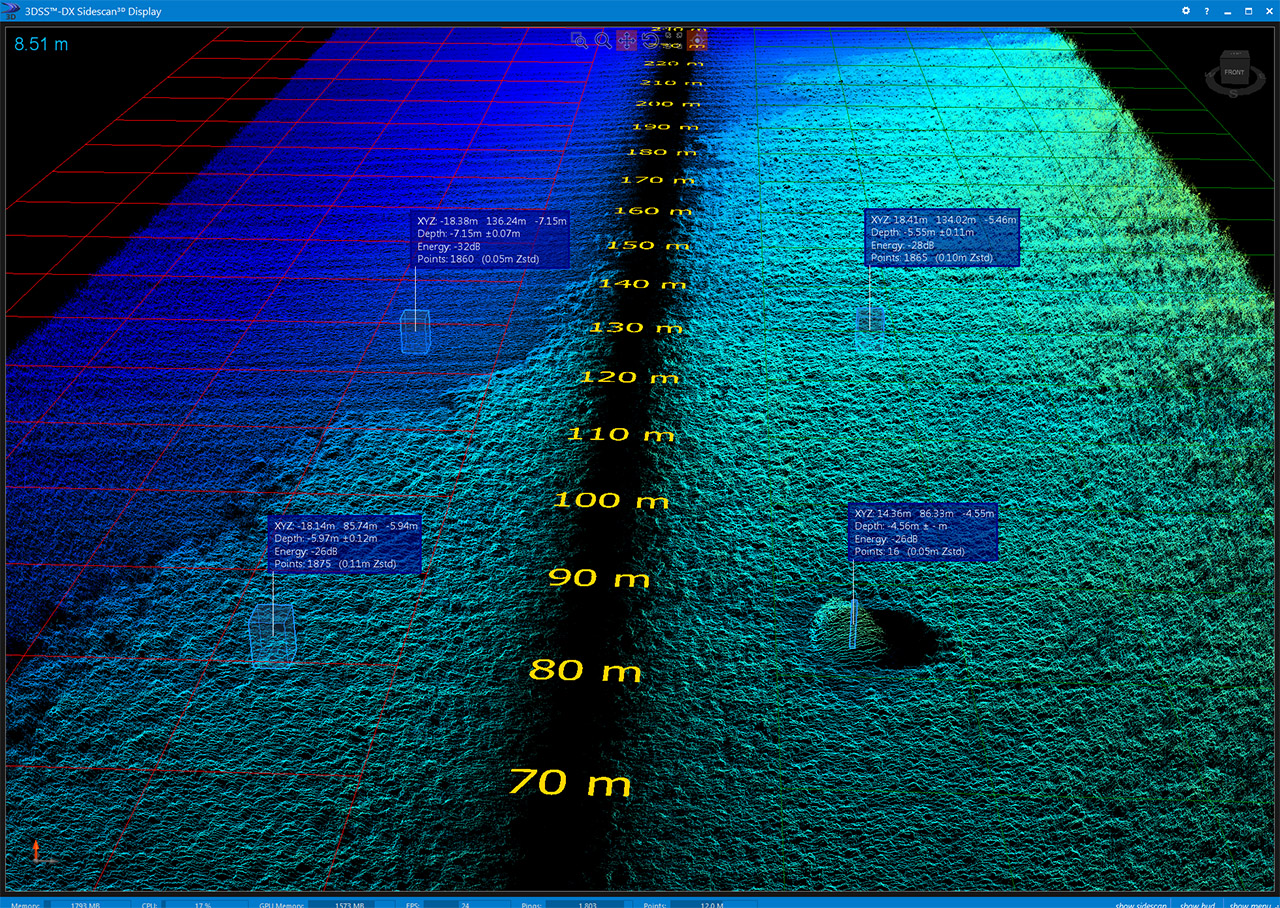Select measurement label with depth -5.55m
Image resolution: width=1280 pixels, height=908 pixels.
[941, 238]
